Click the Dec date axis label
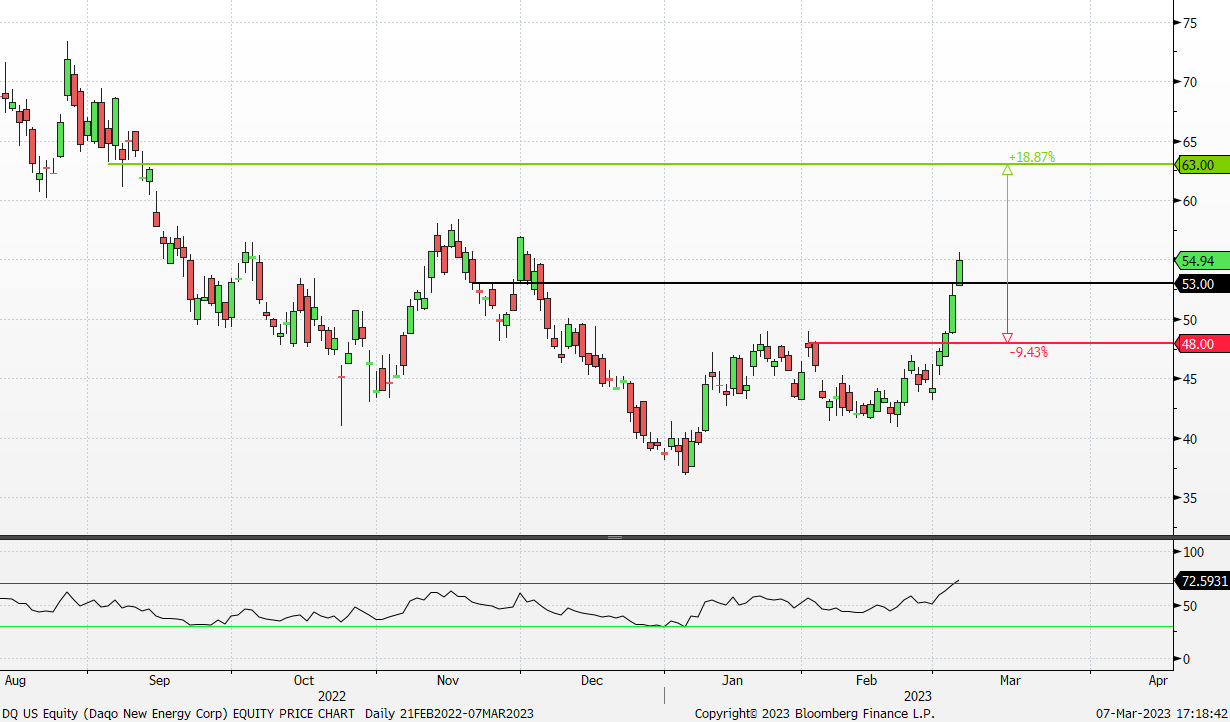The image size is (1230, 722). click(x=592, y=680)
